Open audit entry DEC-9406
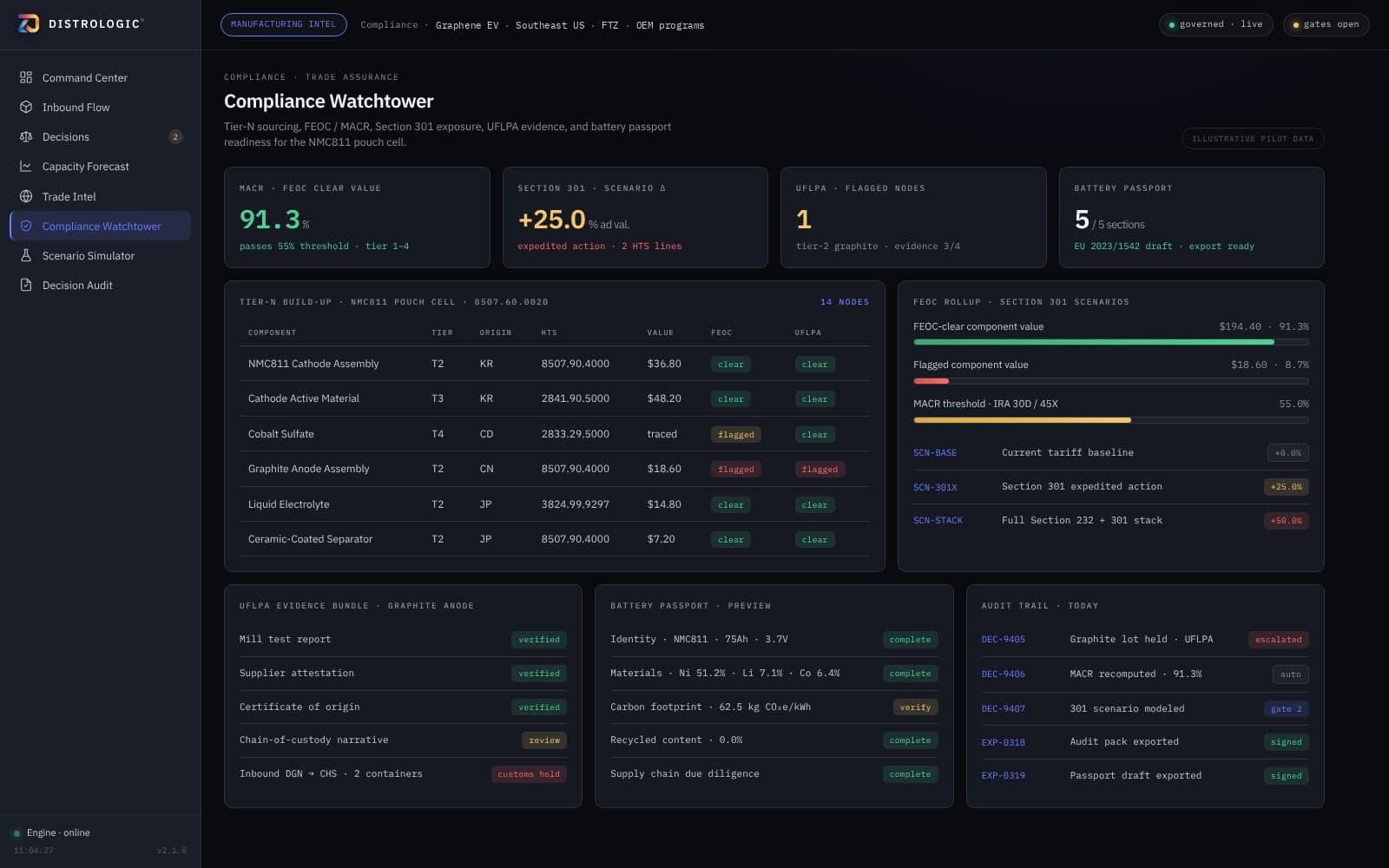Screen dimensions: 1389x868 (1003, 674)
